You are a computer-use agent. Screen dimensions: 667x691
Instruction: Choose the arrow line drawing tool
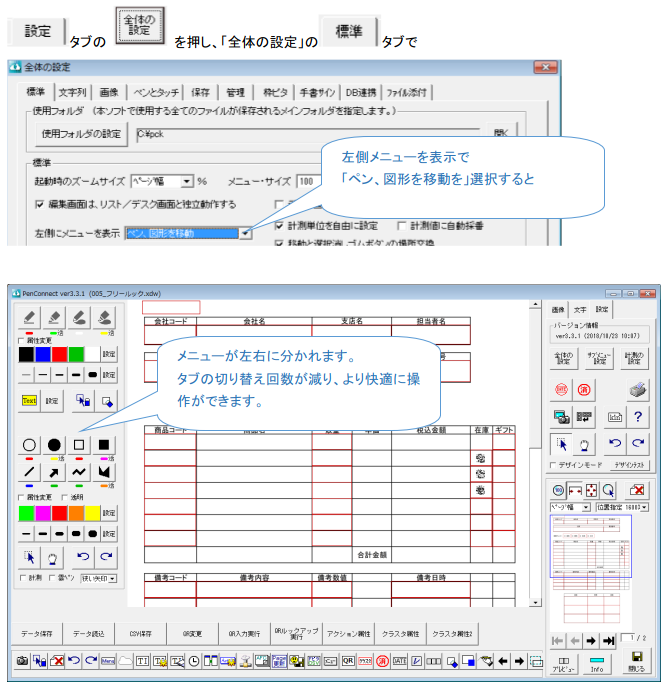[55, 471]
